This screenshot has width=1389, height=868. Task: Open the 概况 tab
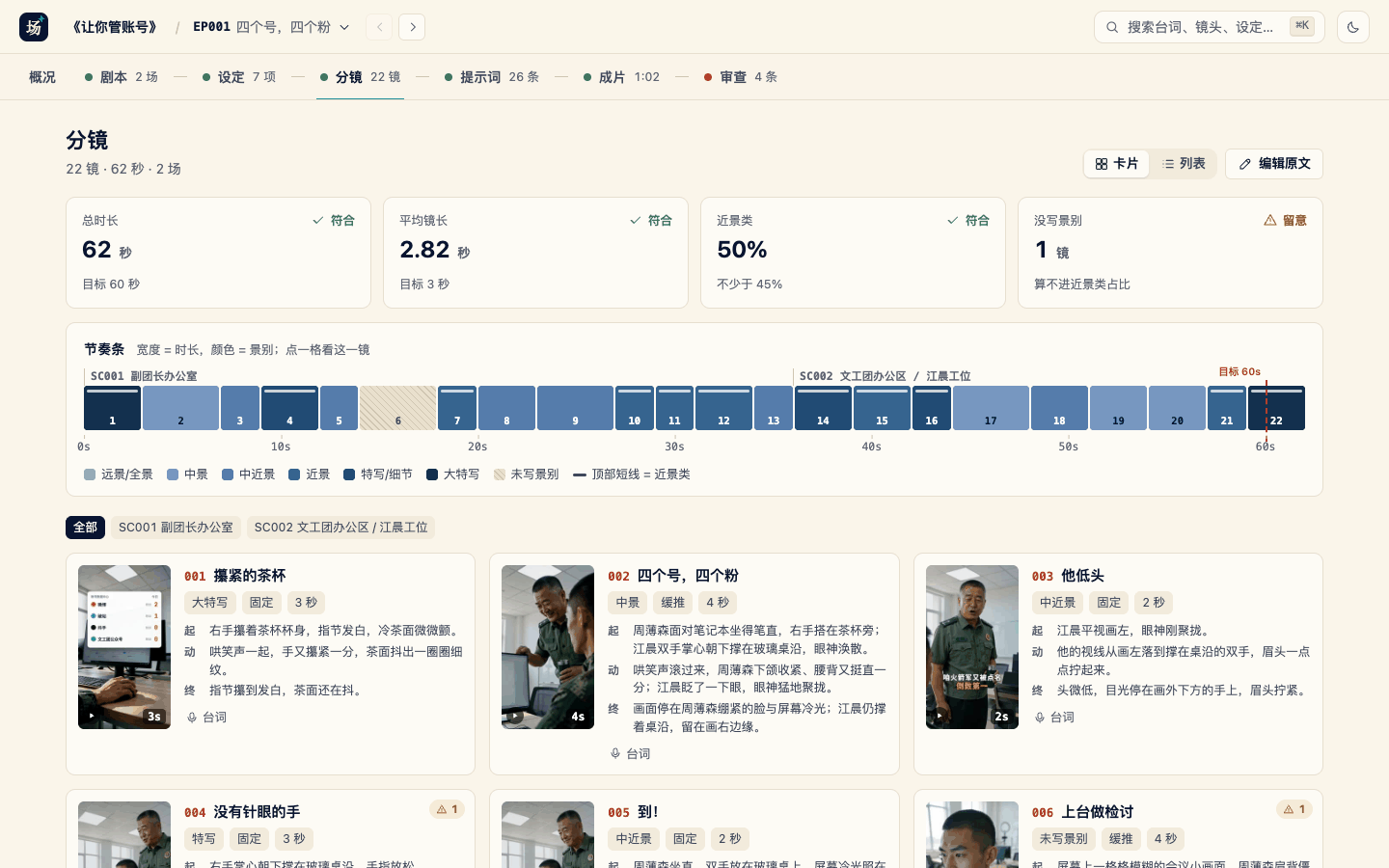point(42,77)
